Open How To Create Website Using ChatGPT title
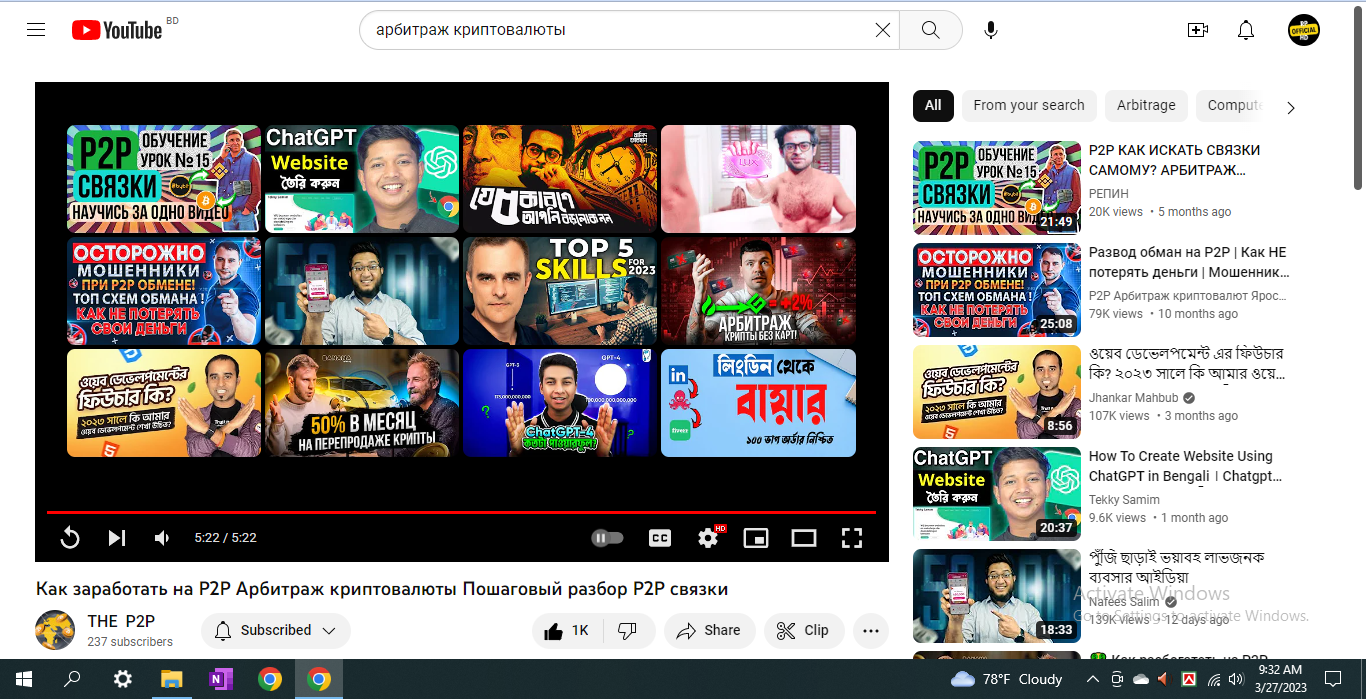The image size is (1366, 699). (1186, 466)
